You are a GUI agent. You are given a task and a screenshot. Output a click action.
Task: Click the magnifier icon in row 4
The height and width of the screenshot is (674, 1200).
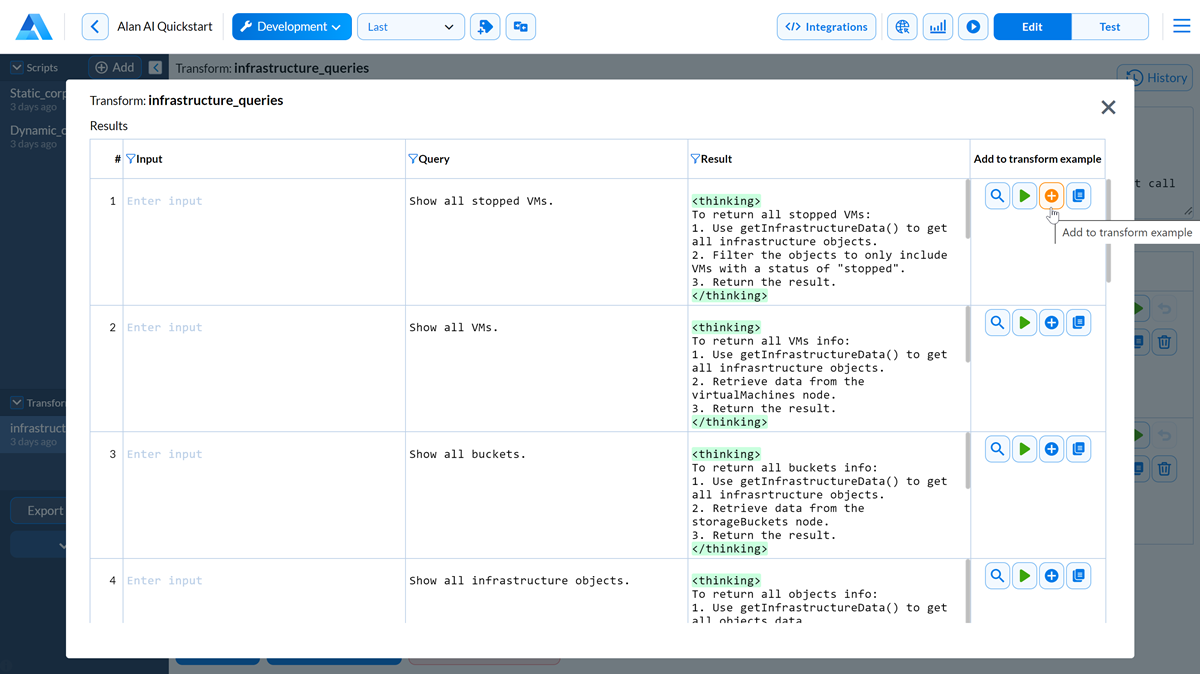coord(997,576)
